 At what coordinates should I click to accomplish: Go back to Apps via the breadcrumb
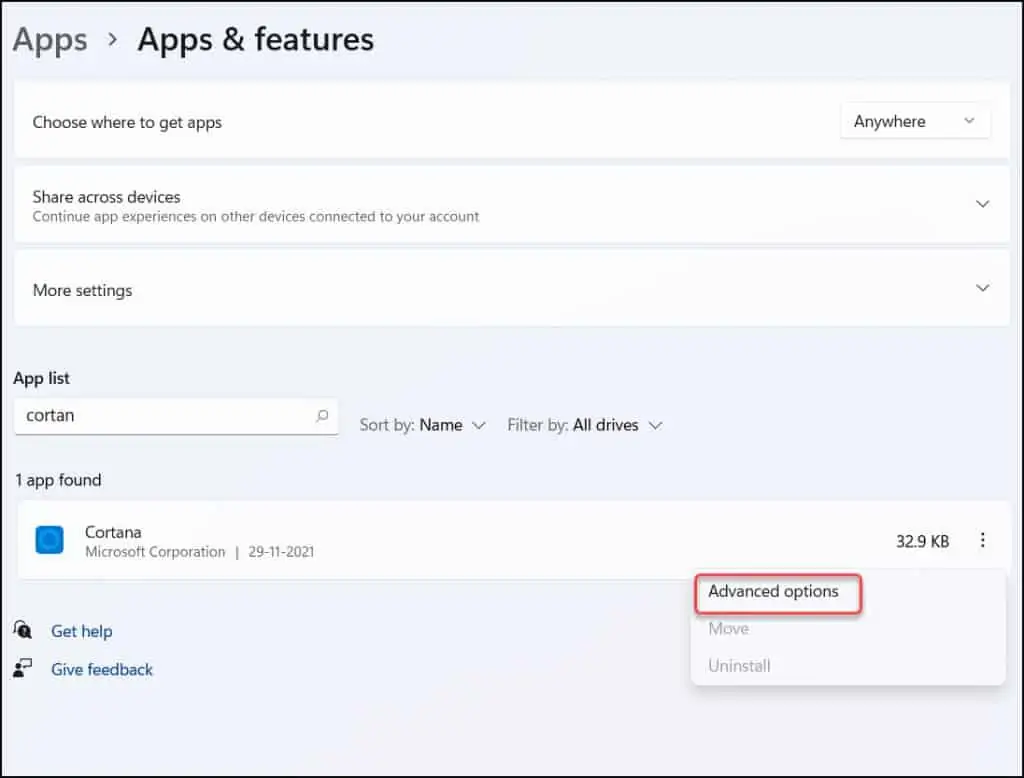[50, 39]
